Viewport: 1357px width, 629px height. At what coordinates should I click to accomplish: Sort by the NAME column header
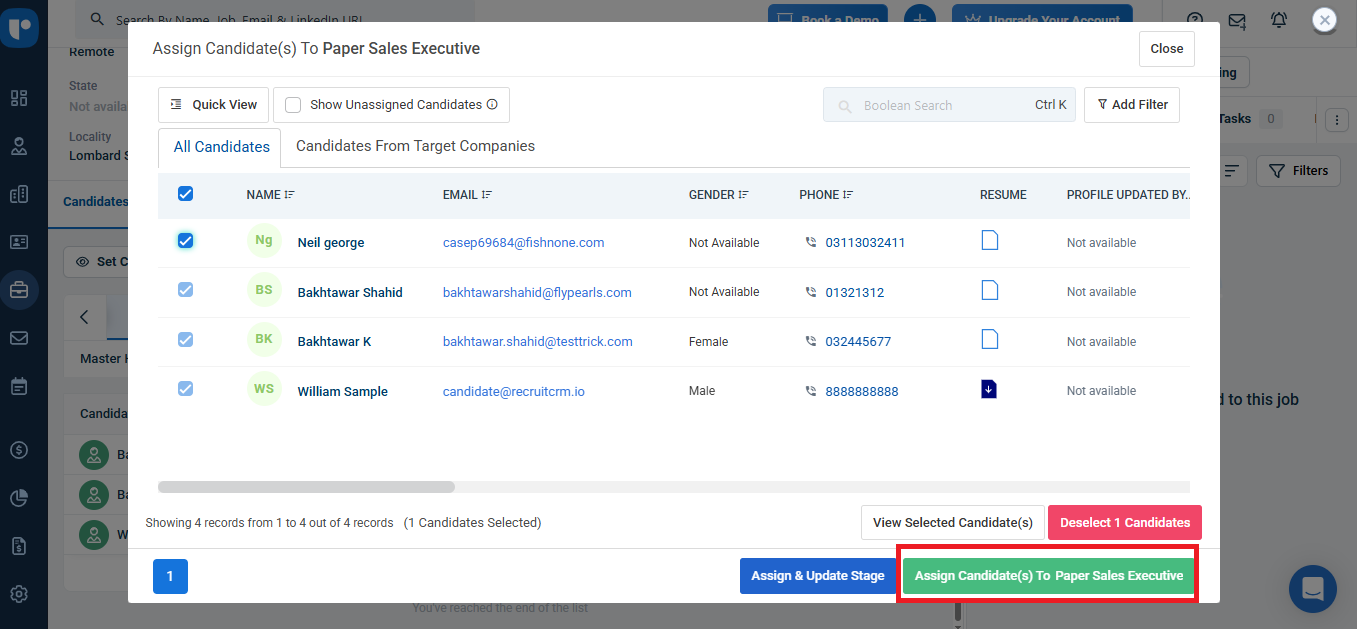(x=270, y=195)
